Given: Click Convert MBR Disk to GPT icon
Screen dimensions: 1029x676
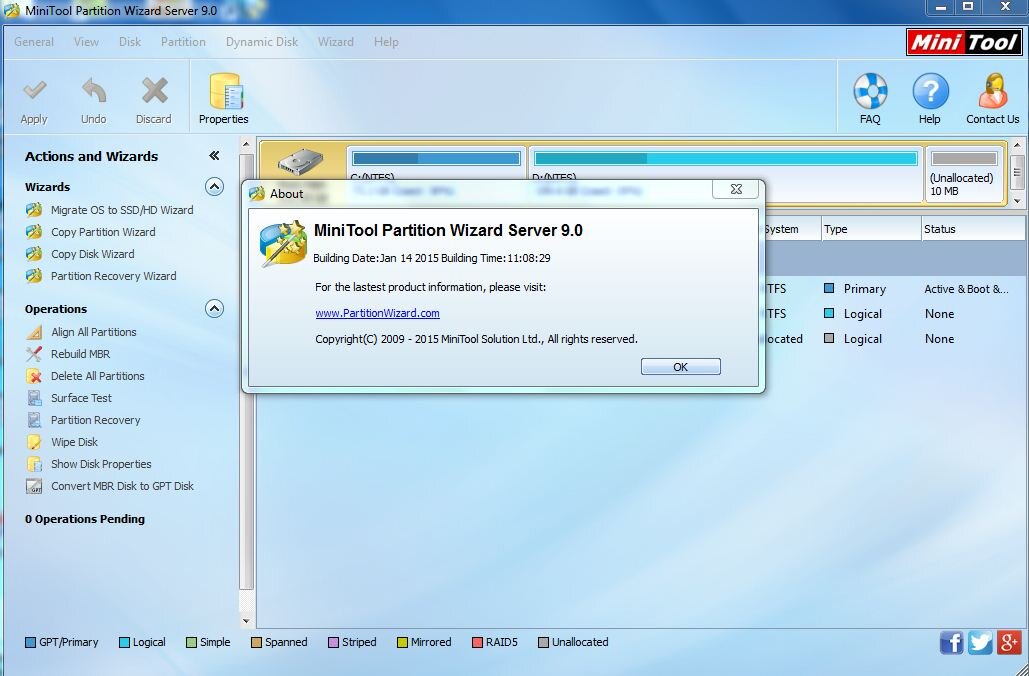Looking at the screenshot, I should click(x=33, y=486).
